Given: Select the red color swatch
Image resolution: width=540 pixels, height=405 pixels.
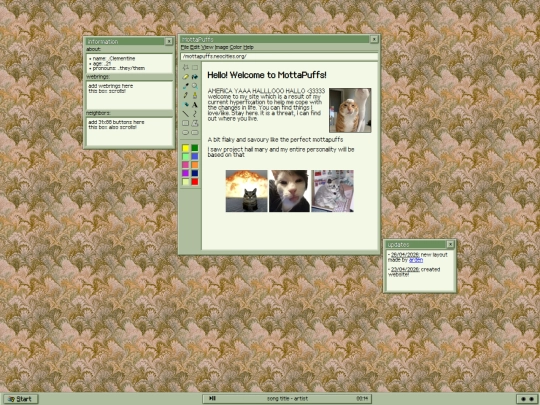Looking at the screenshot, I should [195, 182].
